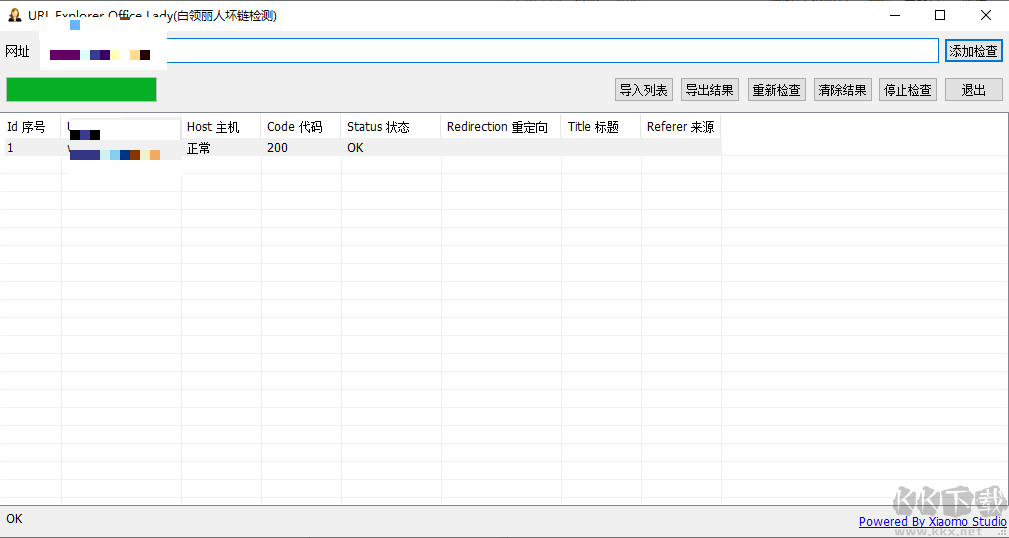1009x538 pixels.
Task: Click in the 网址 URL input field
Action: click(550, 51)
